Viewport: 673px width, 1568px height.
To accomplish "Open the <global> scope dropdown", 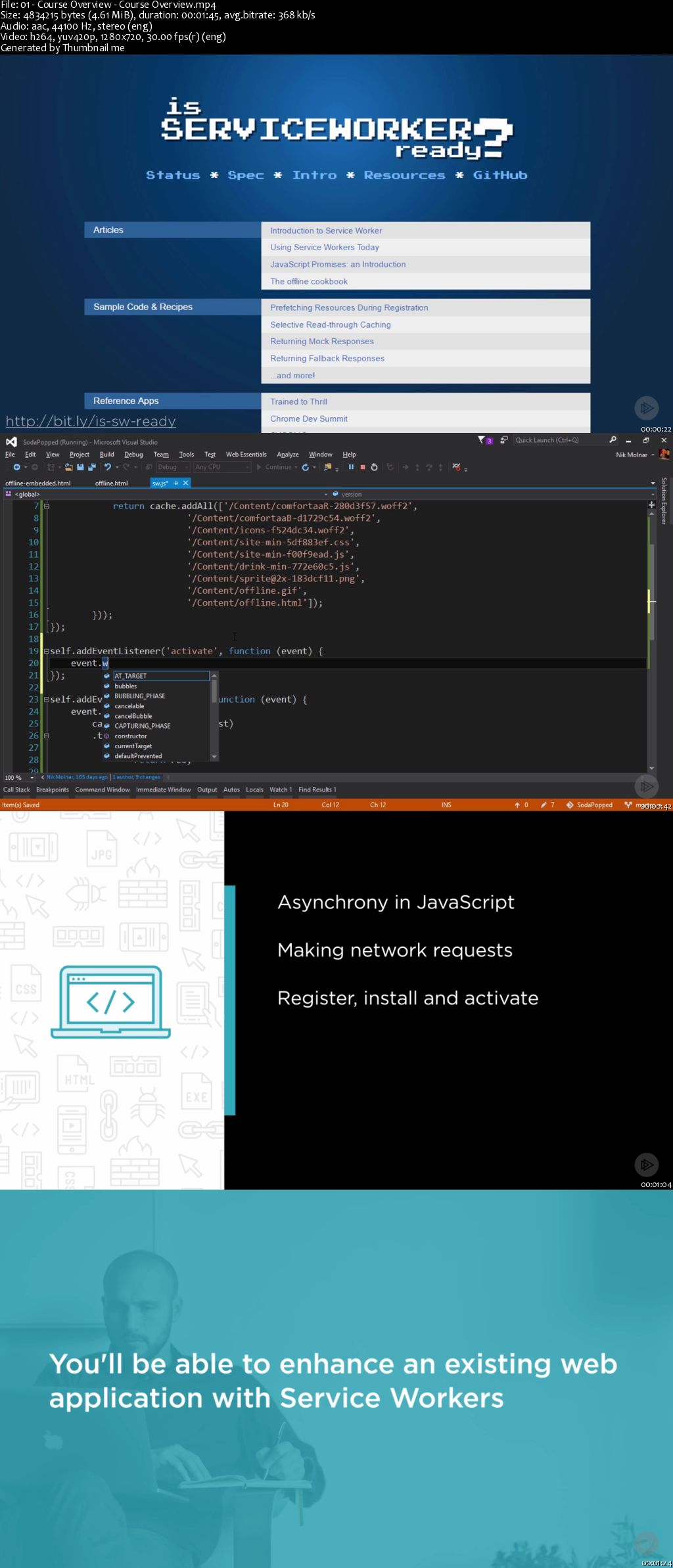I will click(166, 494).
